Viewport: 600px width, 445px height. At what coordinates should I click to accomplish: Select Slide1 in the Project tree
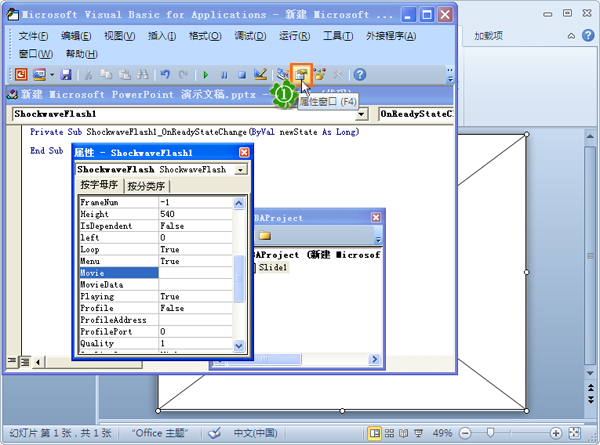click(273, 267)
